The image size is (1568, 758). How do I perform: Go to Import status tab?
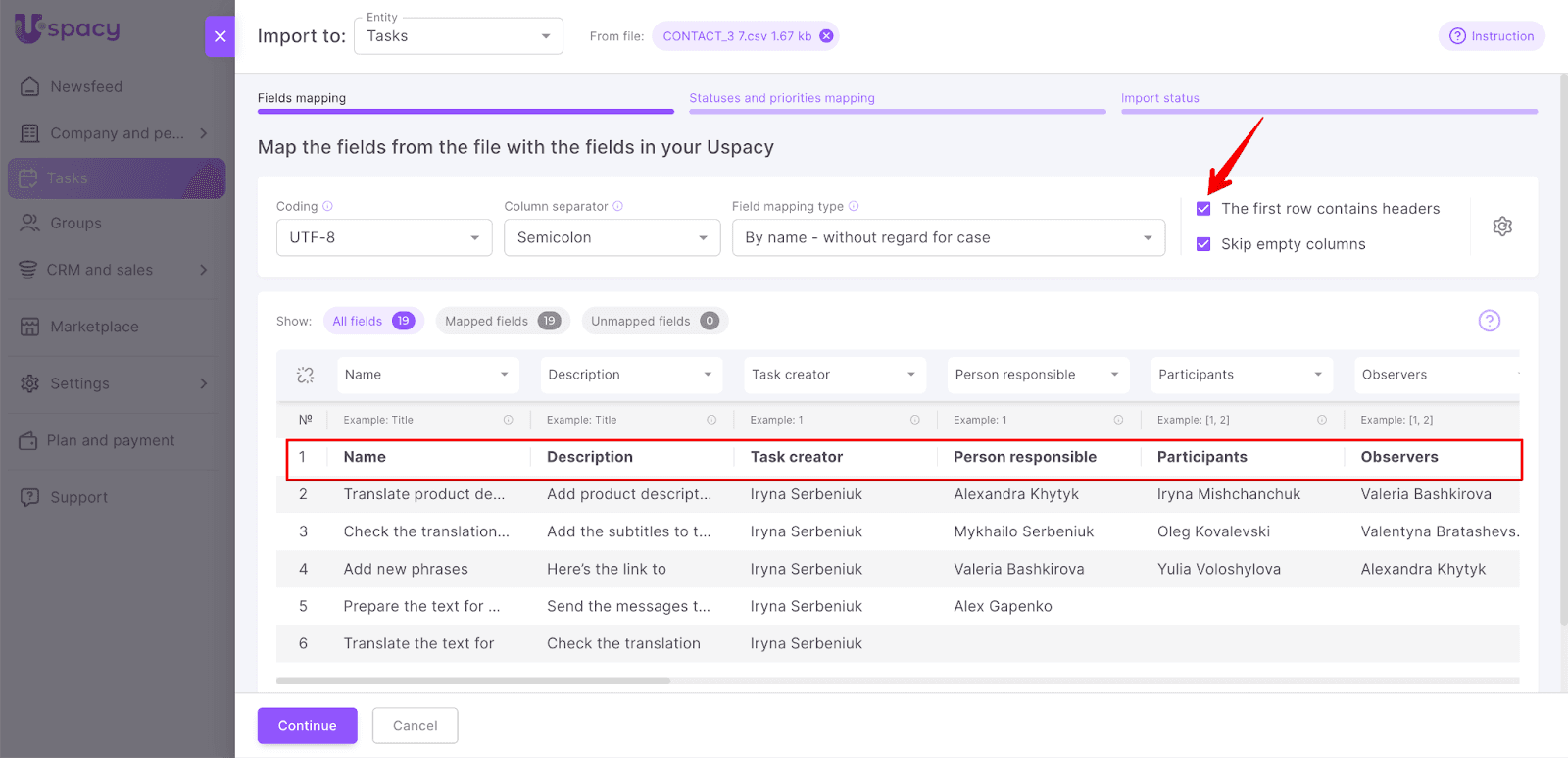click(x=1159, y=98)
